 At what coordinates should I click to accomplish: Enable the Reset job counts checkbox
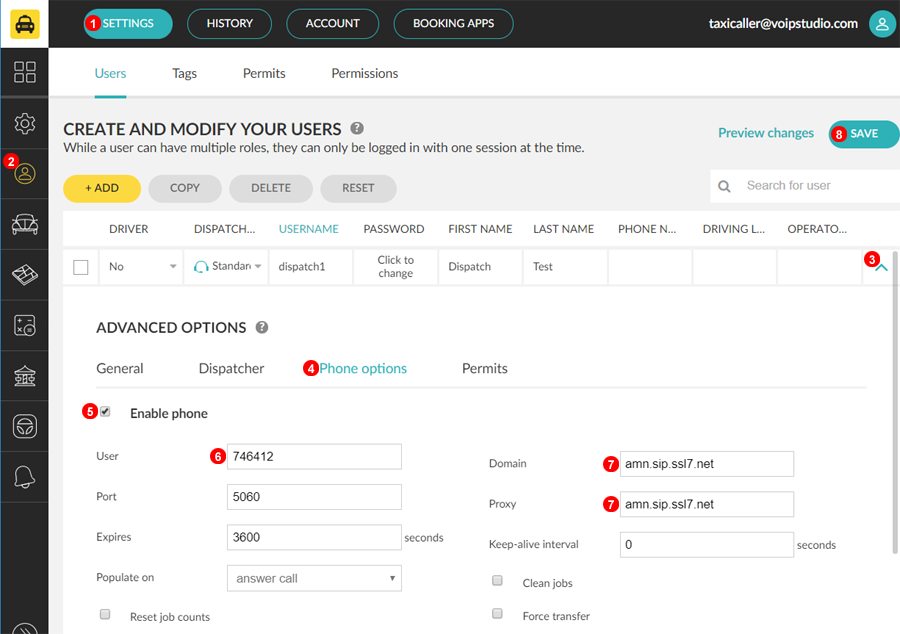[105, 614]
